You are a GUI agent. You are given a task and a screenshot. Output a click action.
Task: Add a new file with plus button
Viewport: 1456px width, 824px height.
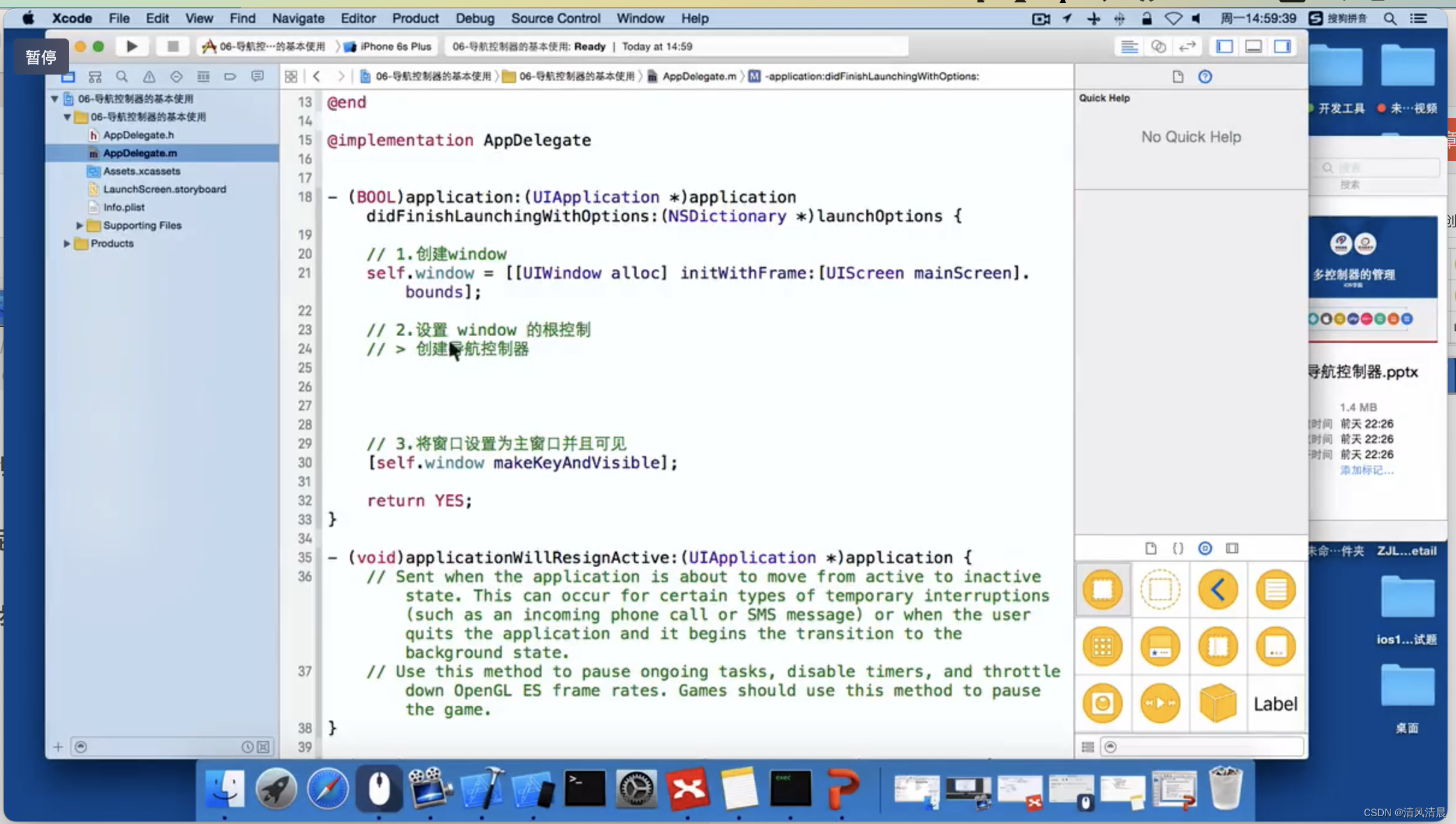[x=58, y=747]
